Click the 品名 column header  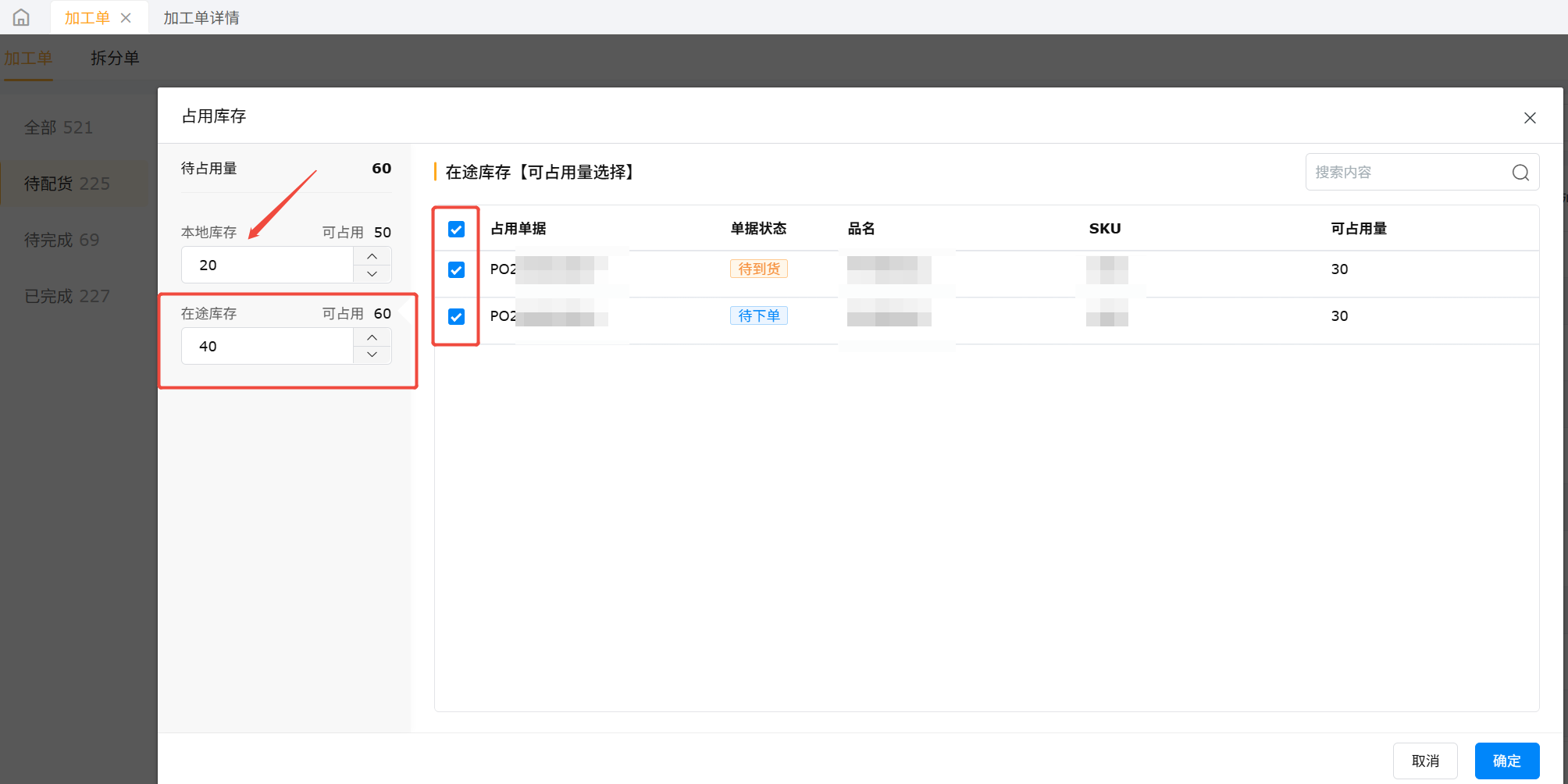coord(861,229)
